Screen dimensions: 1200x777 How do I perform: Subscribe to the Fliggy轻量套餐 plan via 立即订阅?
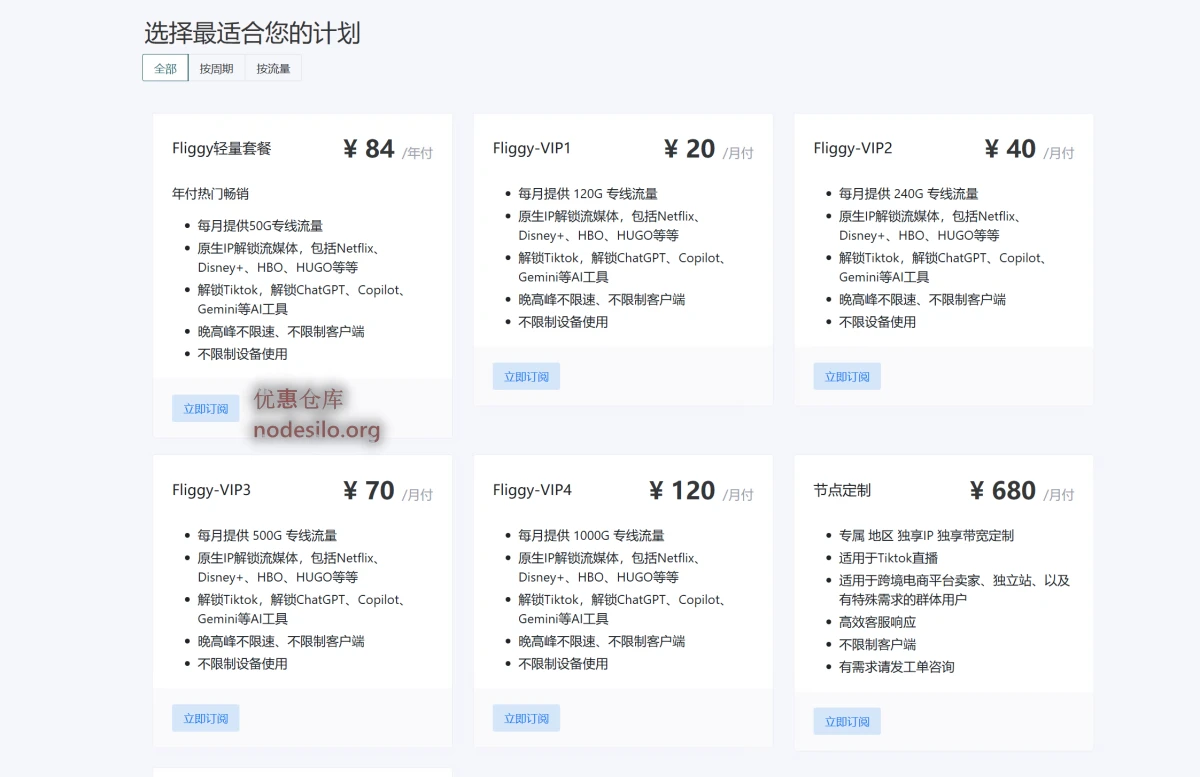click(206, 408)
